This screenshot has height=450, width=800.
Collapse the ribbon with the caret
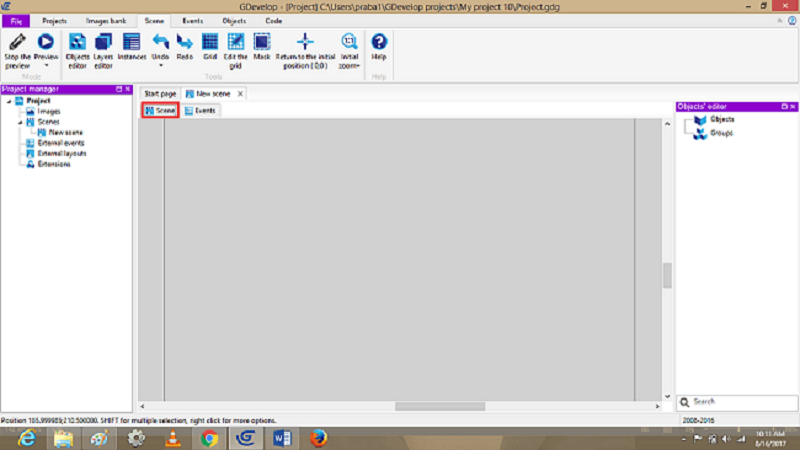(780, 21)
